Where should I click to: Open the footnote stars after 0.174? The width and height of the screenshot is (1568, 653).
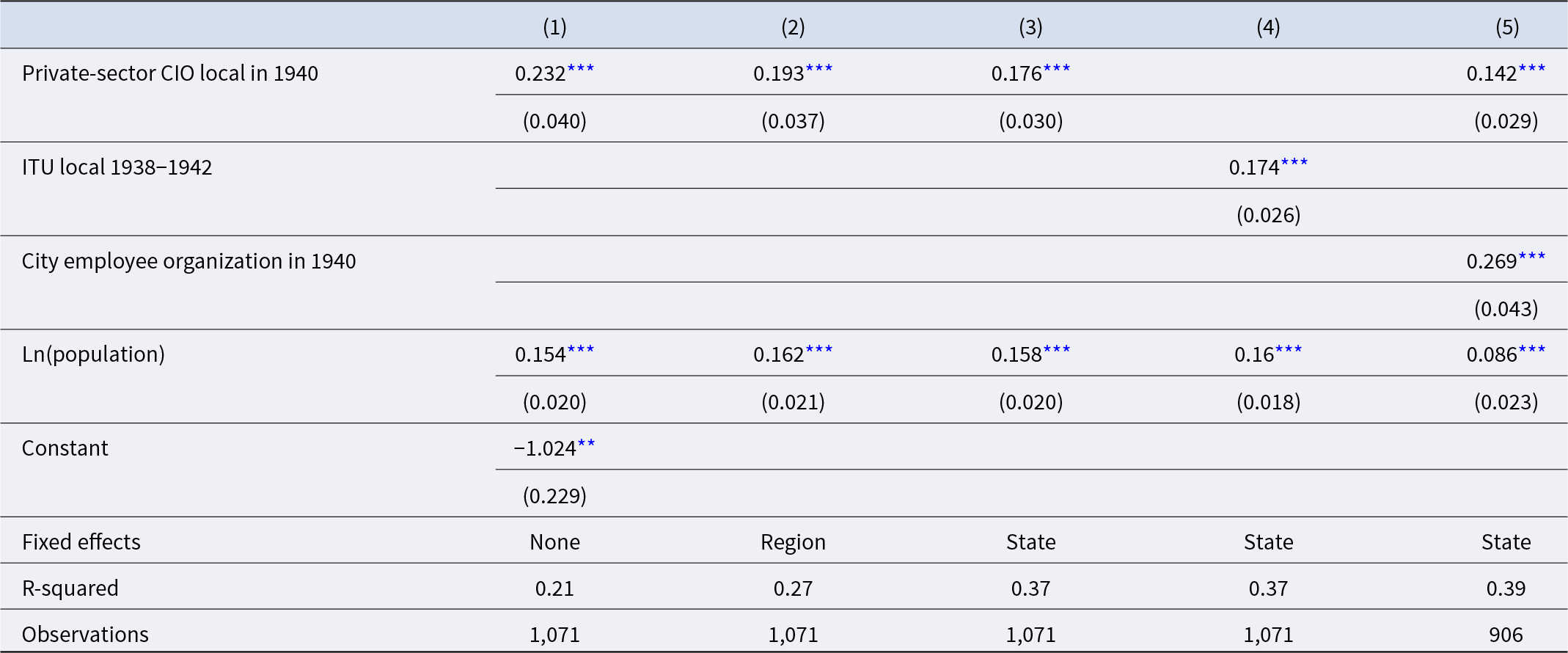[x=1294, y=163]
